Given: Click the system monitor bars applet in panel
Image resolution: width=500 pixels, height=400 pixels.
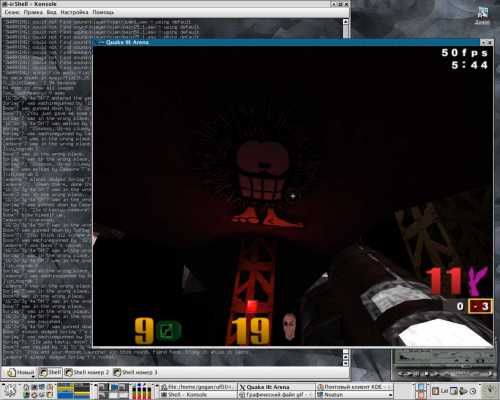Looking at the screenshot, I should click(141, 391).
